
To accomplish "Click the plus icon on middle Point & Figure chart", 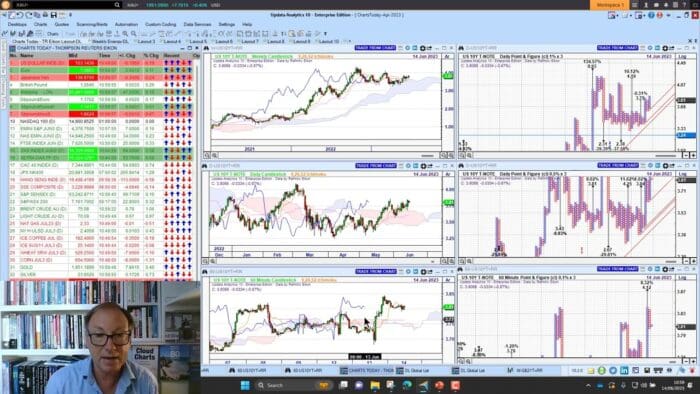I will (693, 261).
